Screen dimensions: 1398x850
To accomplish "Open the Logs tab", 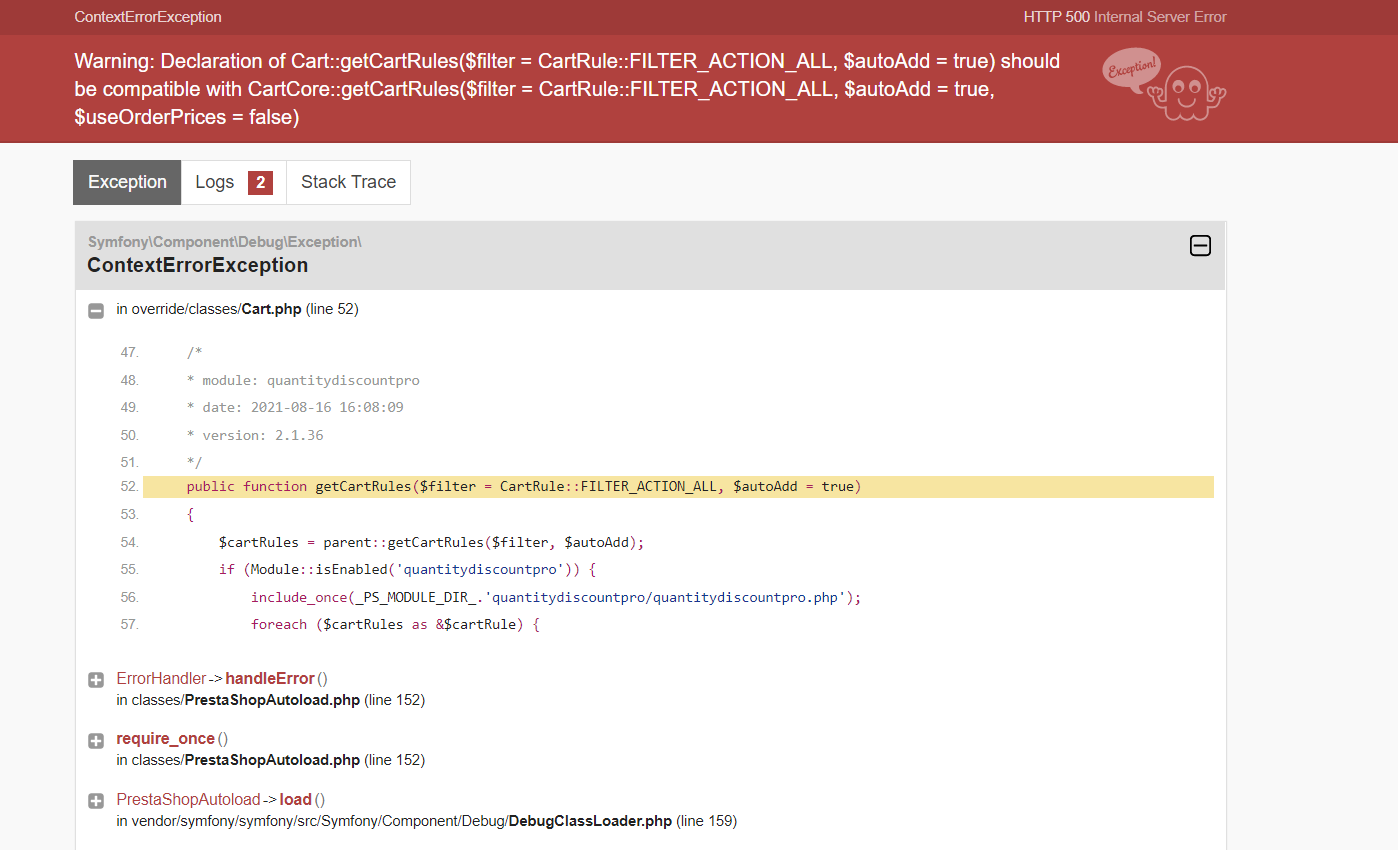I will [234, 182].
